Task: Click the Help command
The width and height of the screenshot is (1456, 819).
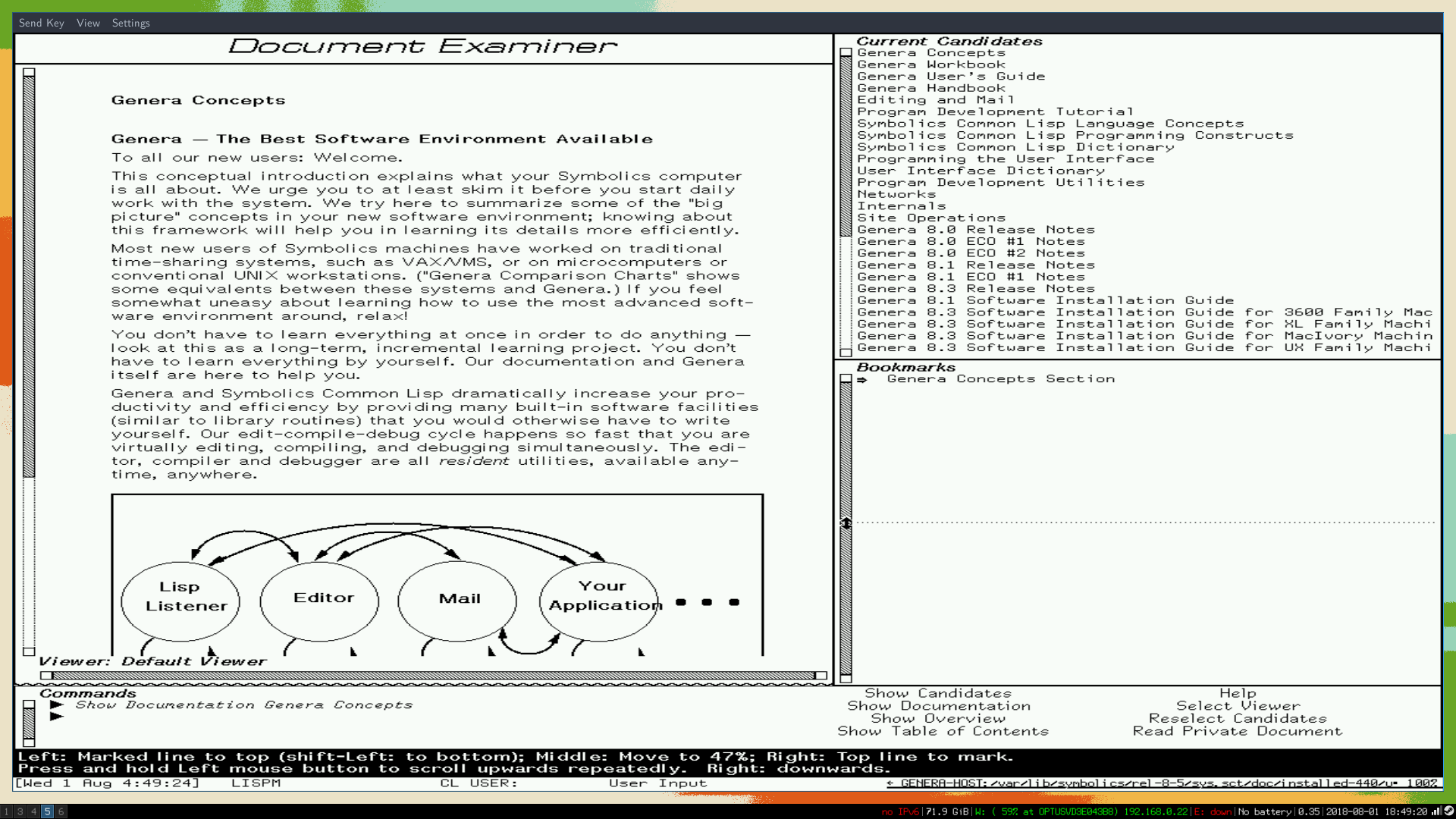Action: (x=1238, y=693)
